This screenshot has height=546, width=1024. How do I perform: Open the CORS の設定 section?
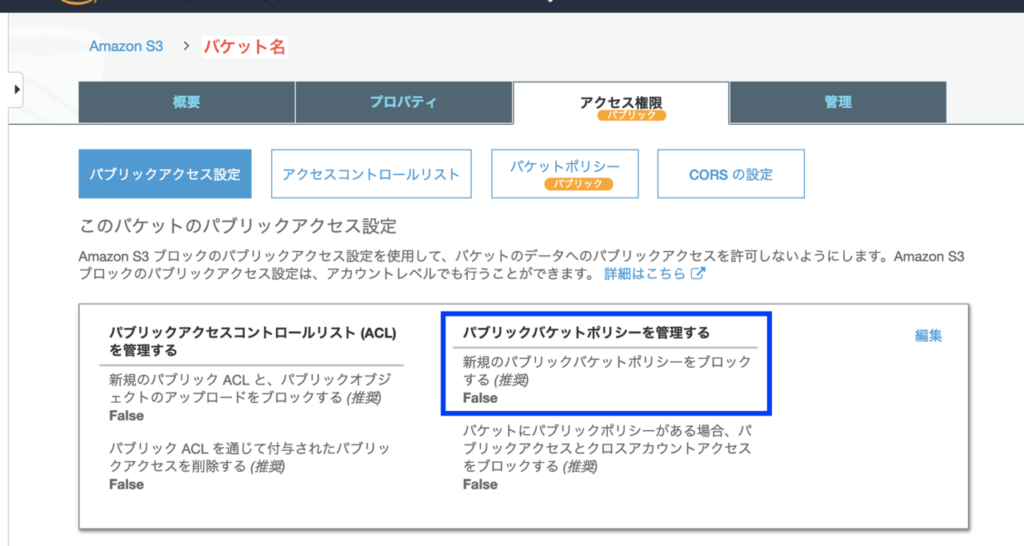pyautogui.click(x=731, y=174)
